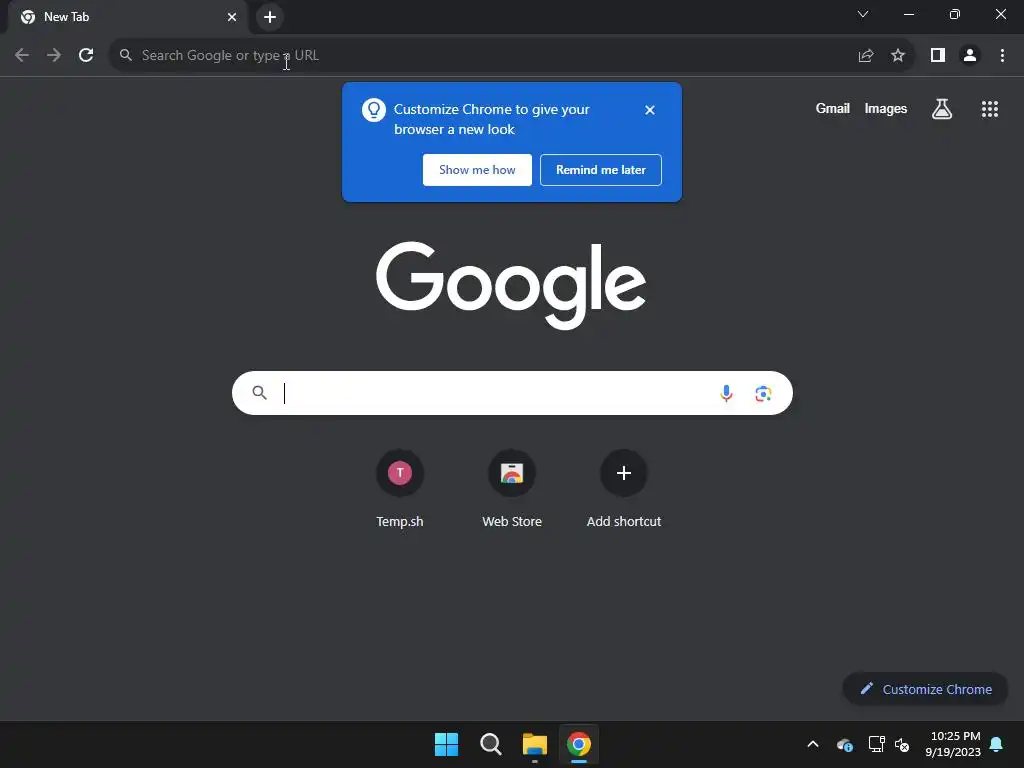Dismiss the Customize Chrome tip popup
1024x768 pixels.
(x=650, y=110)
